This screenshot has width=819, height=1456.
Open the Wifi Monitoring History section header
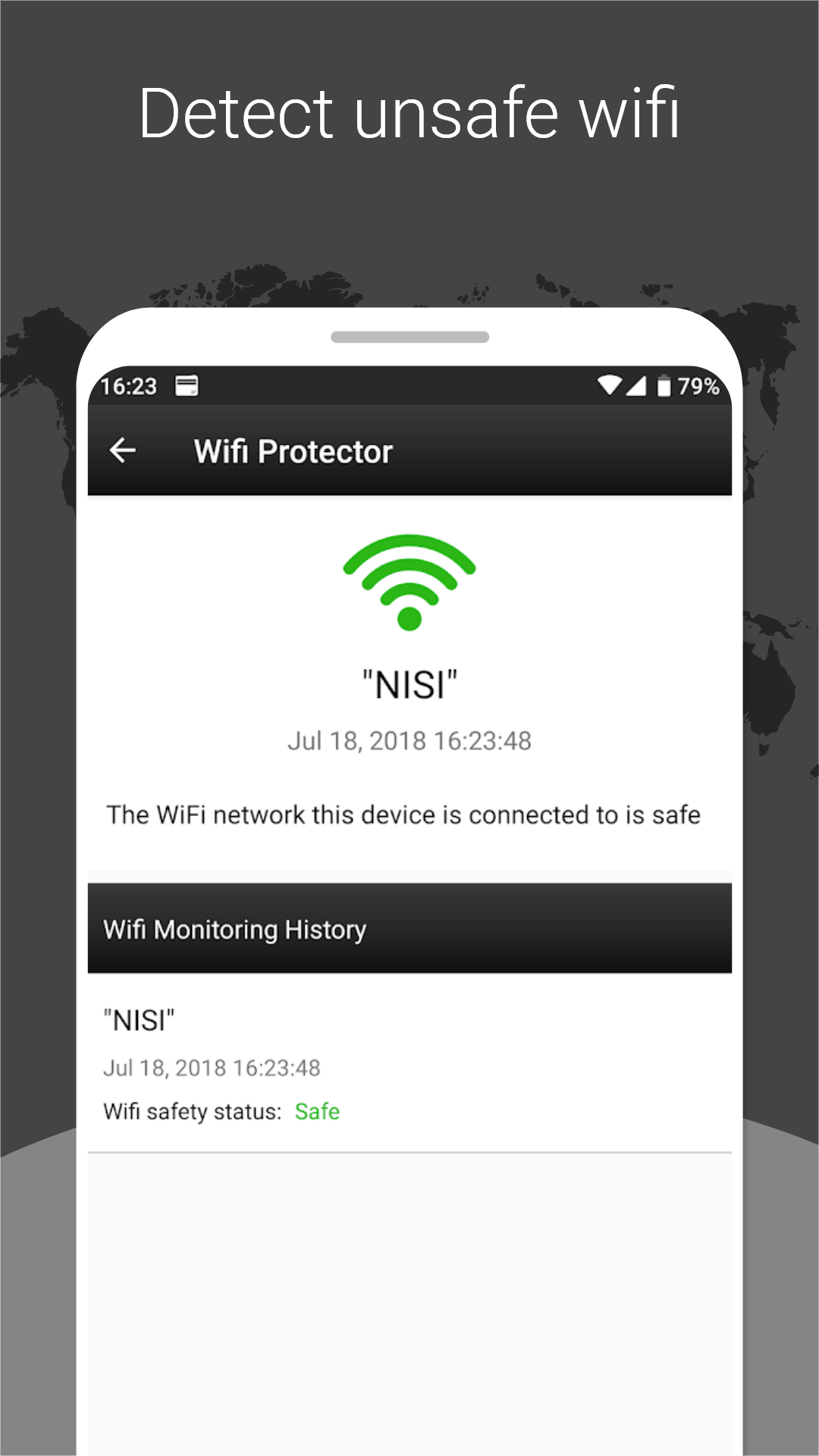409,928
